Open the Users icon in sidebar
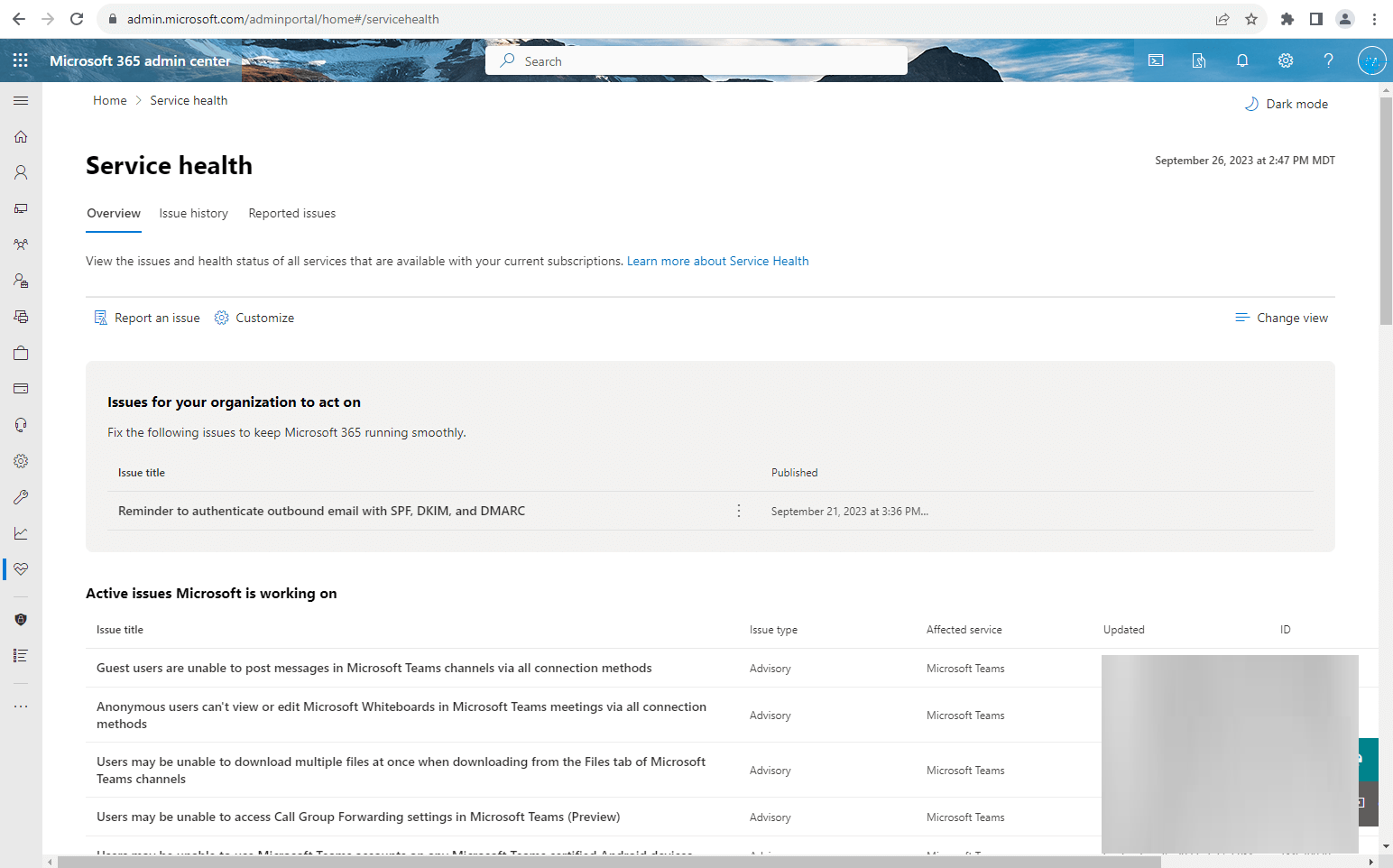 tap(21, 172)
